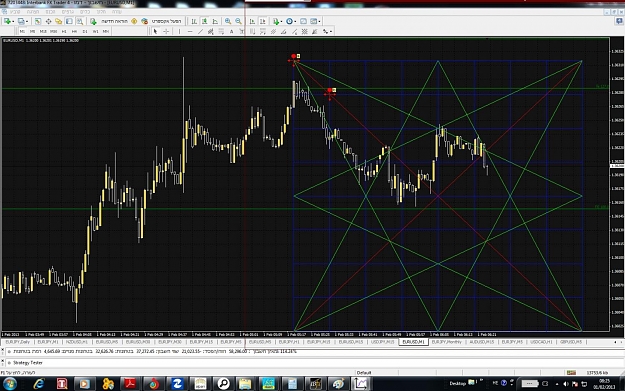Open the Adobe PDF taskbar icon
This screenshot has height=391, width=625.
coord(130,384)
